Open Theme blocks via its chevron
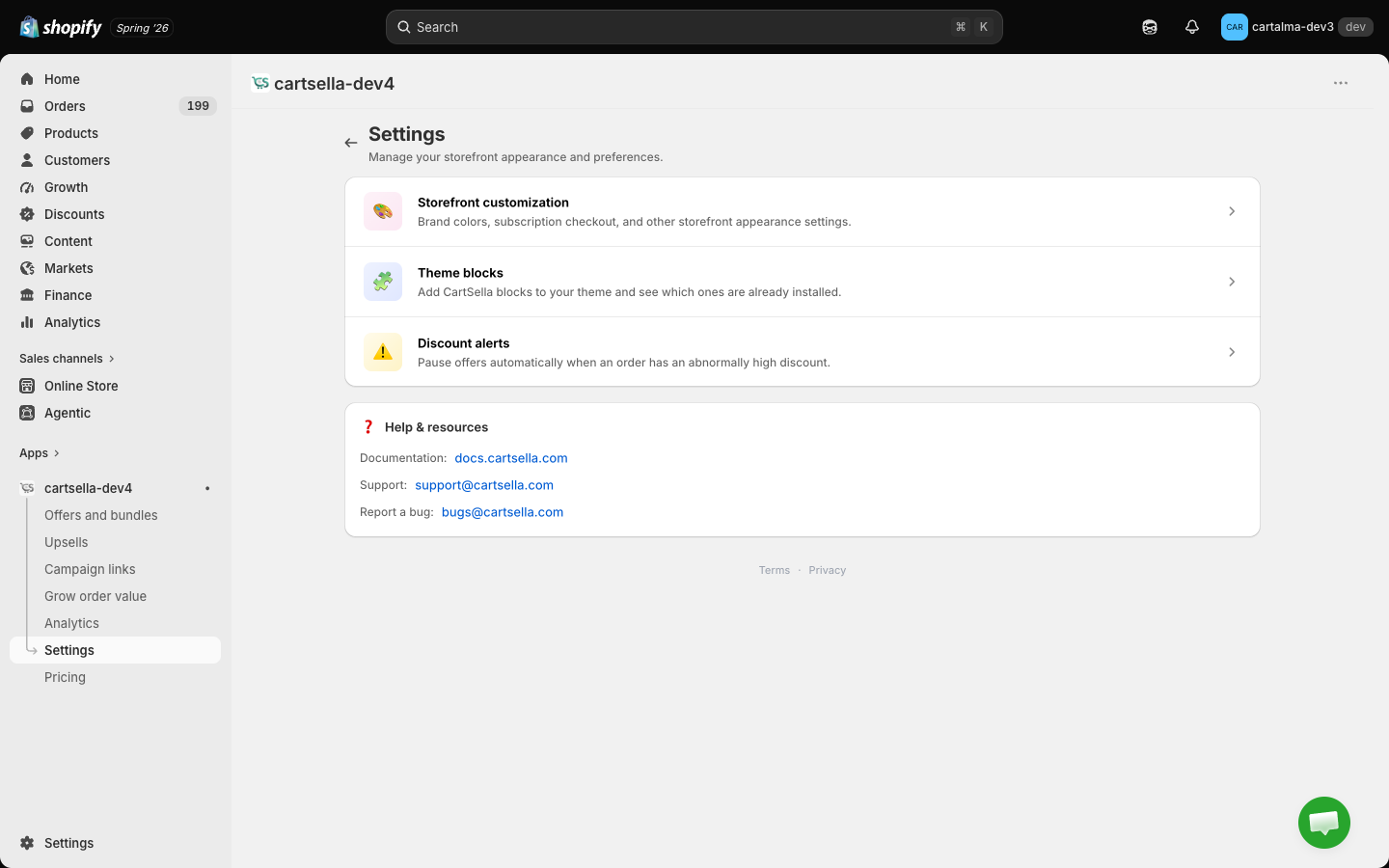 [1232, 282]
